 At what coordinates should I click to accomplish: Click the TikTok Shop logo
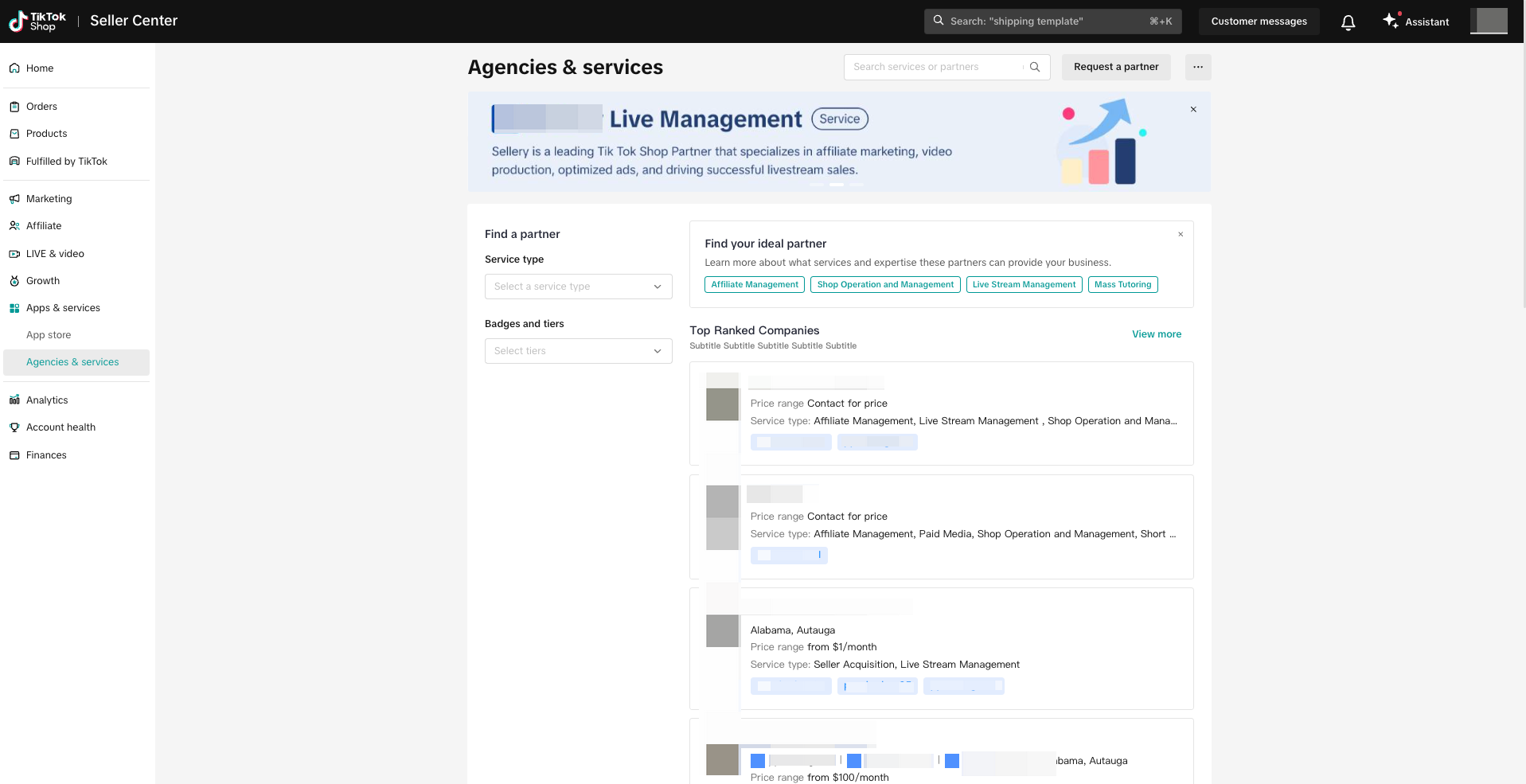(37, 21)
